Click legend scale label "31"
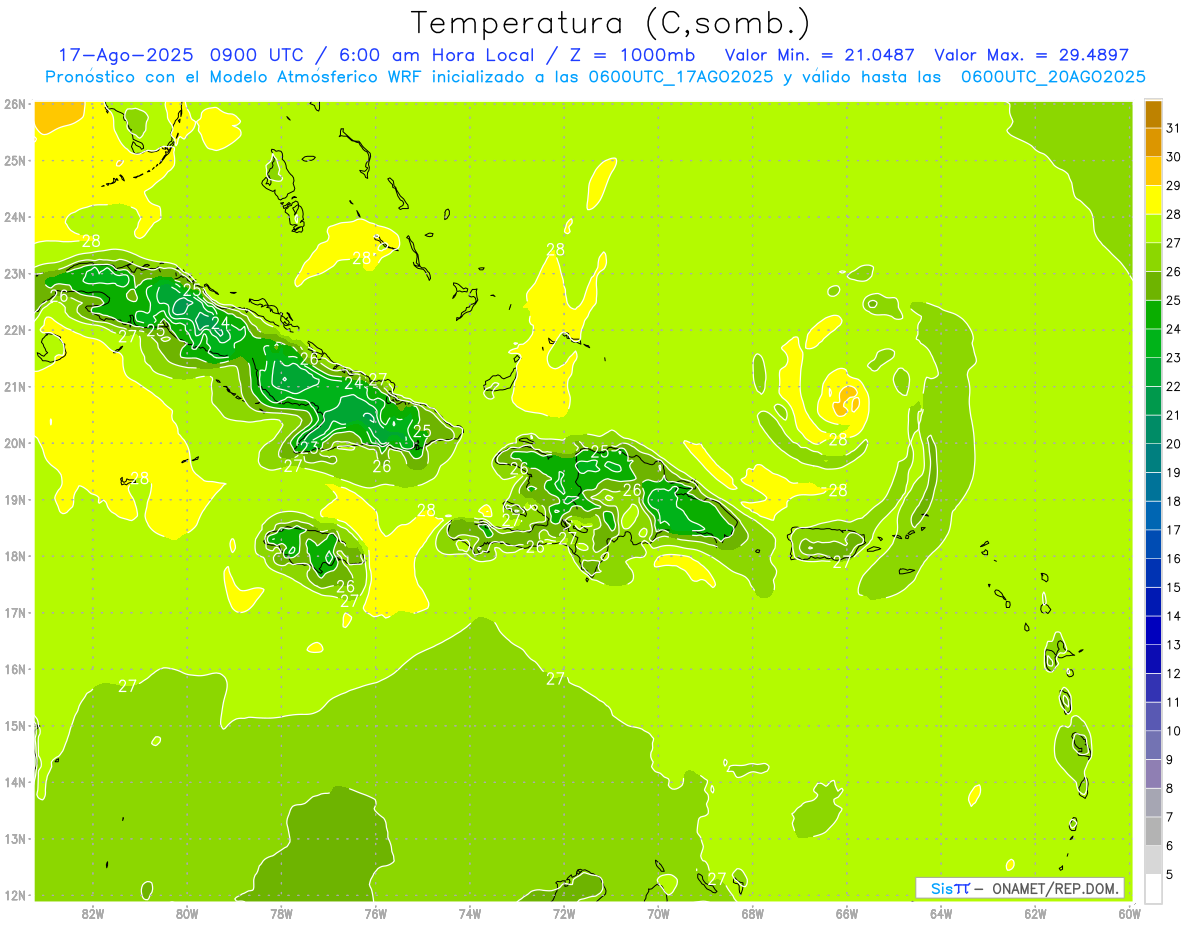This screenshot has width=1200, height=927. click(x=1173, y=127)
